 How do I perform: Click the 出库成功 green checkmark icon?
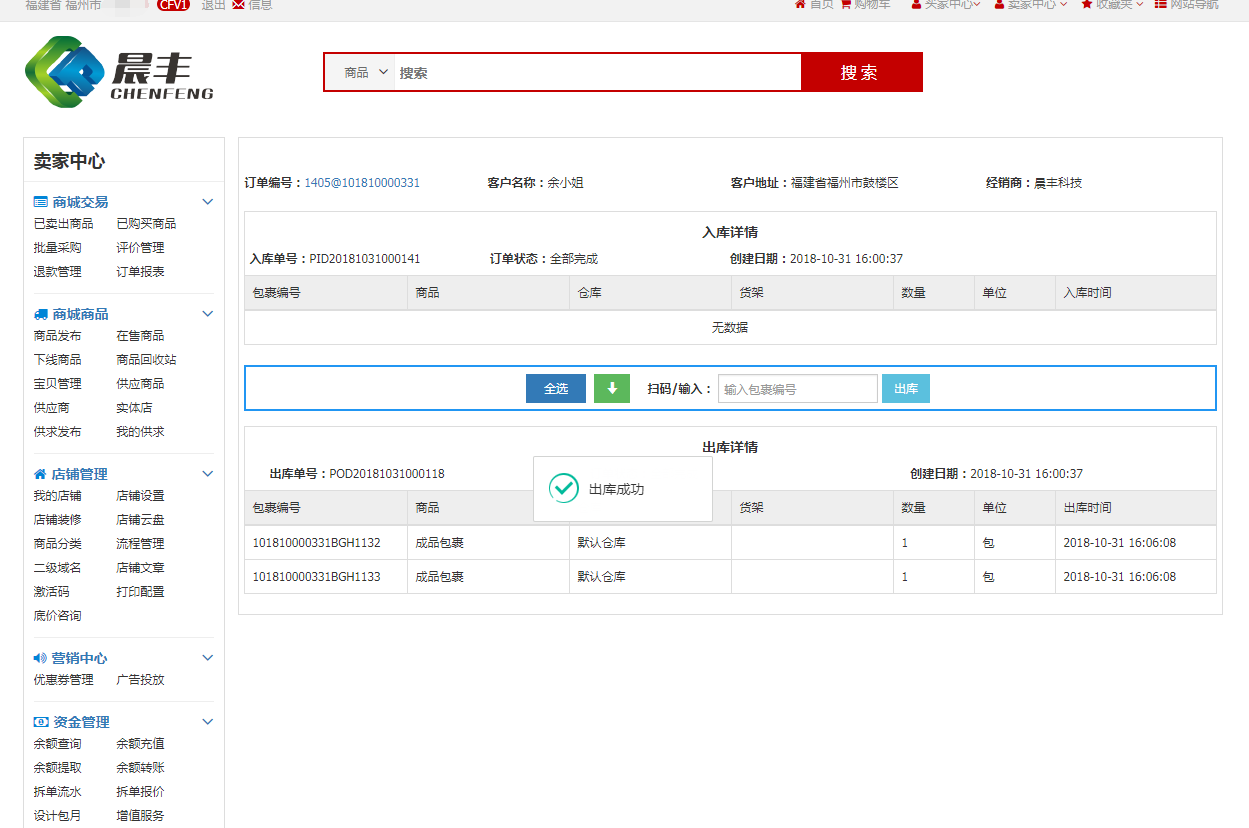(x=565, y=489)
